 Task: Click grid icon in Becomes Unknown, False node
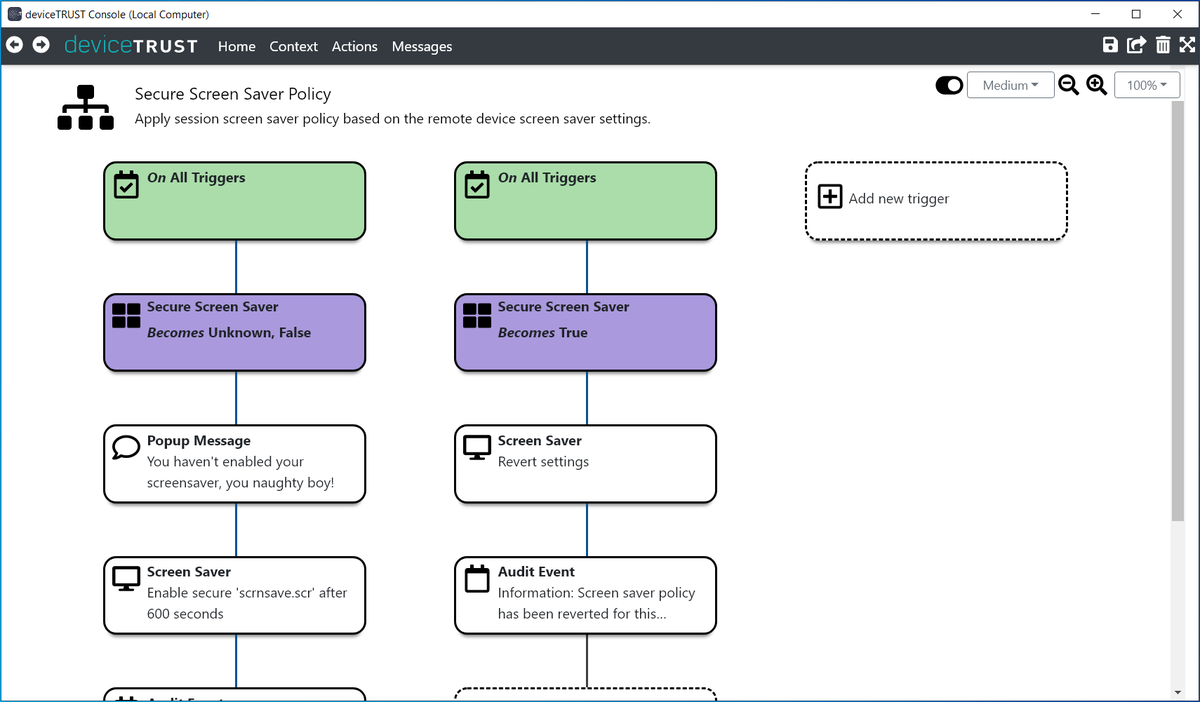click(126, 316)
